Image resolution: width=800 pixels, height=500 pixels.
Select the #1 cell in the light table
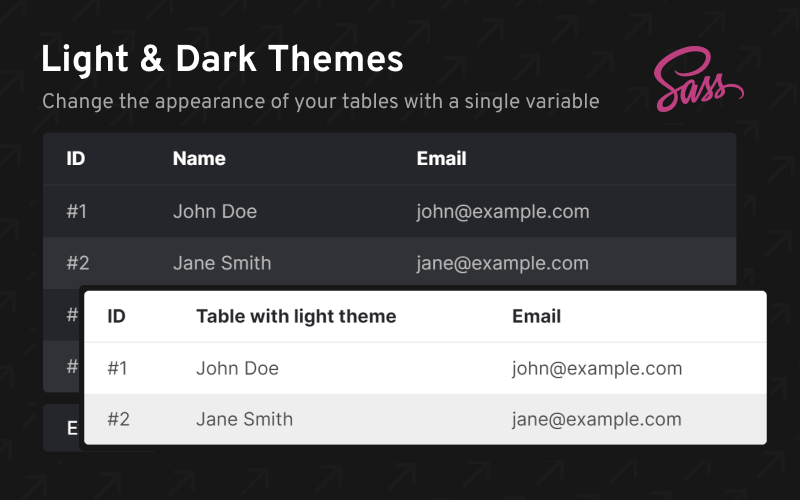point(118,368)
